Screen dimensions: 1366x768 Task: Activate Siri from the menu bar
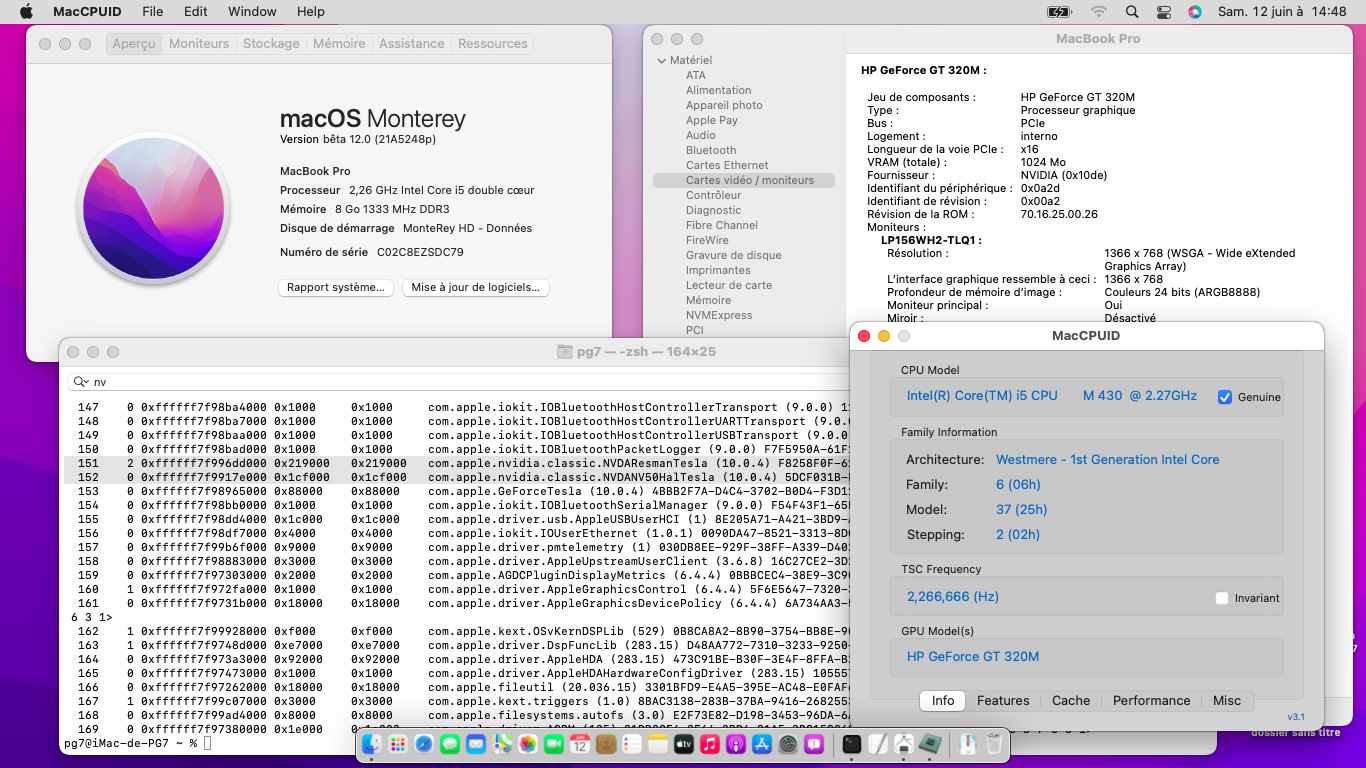pyautogui.click(x=1195, y=12)
